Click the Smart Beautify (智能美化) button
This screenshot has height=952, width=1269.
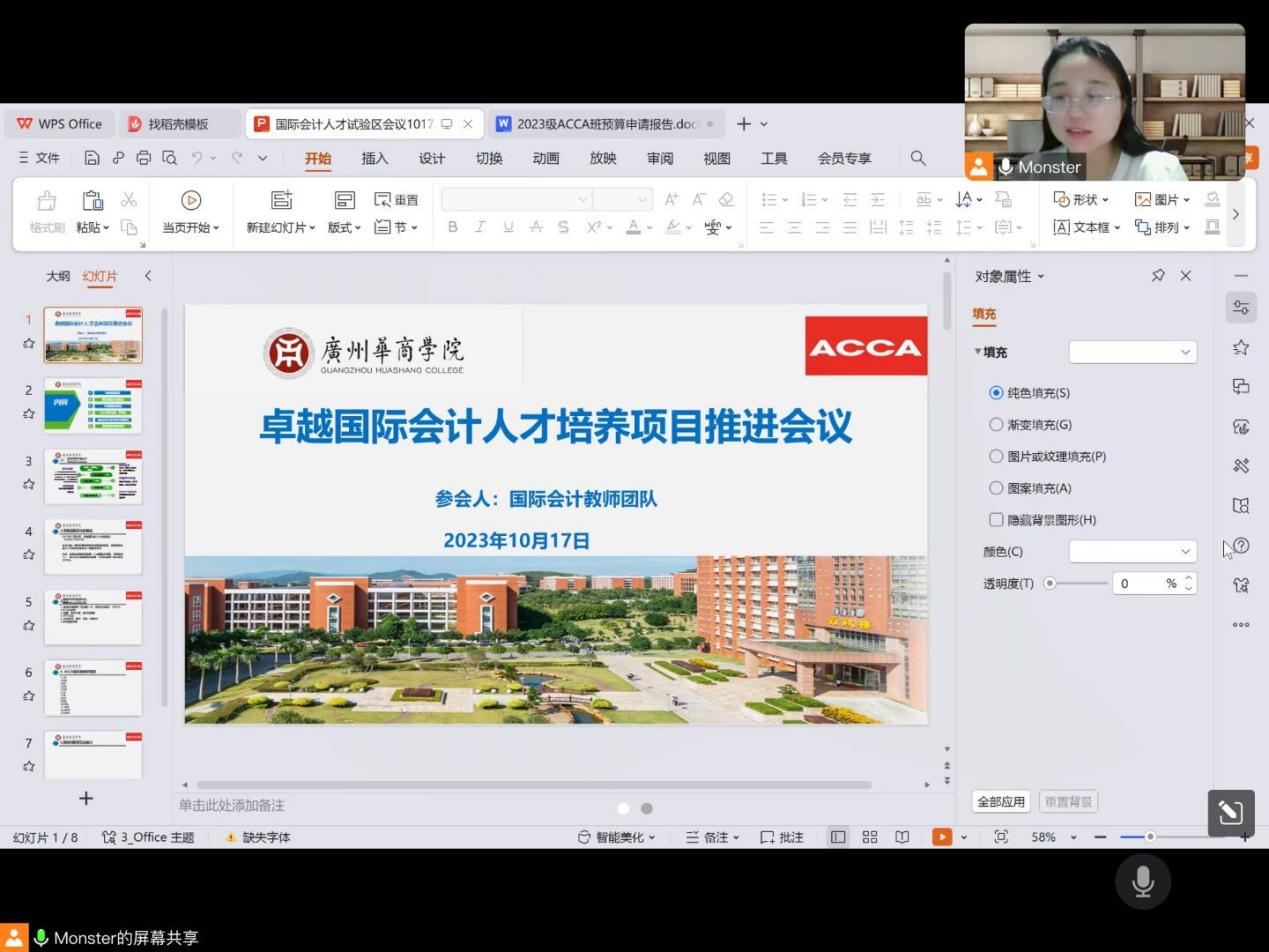pos(617,837)
